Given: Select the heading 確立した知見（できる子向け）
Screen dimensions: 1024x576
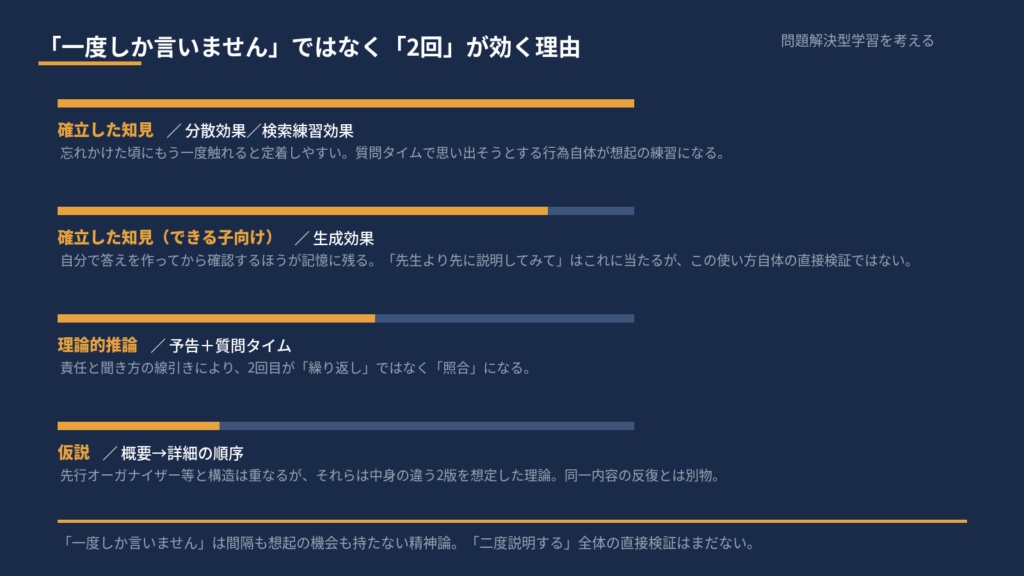Looking at the screenshot, I should [169, 237].
